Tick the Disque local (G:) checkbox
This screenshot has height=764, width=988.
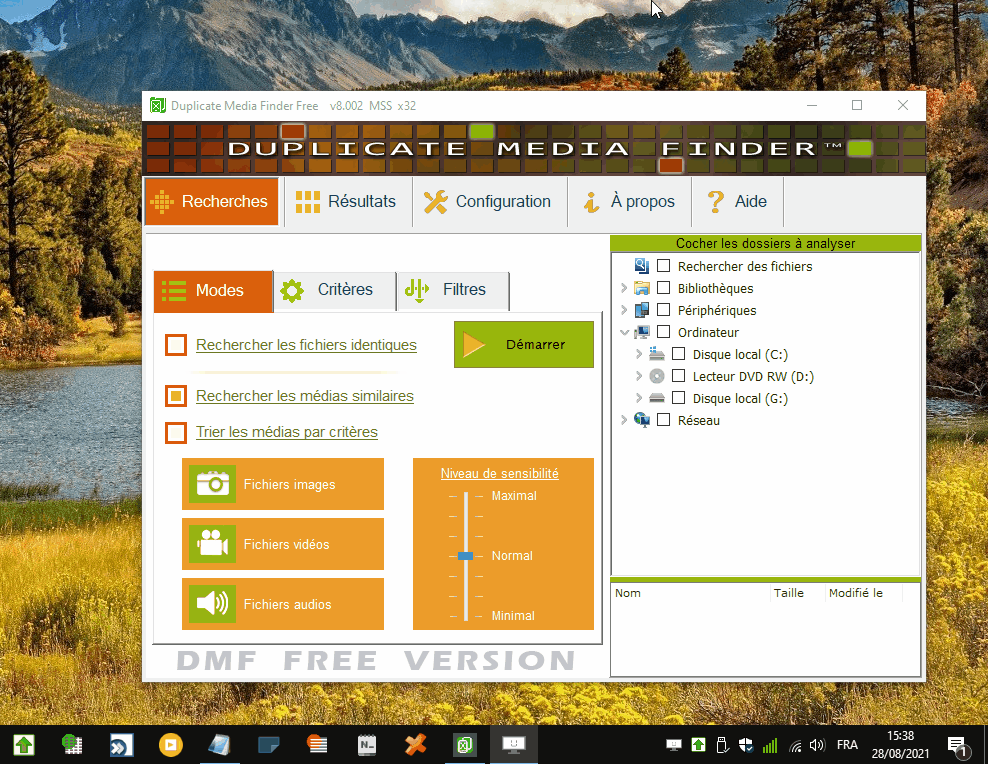pos(678,398)
